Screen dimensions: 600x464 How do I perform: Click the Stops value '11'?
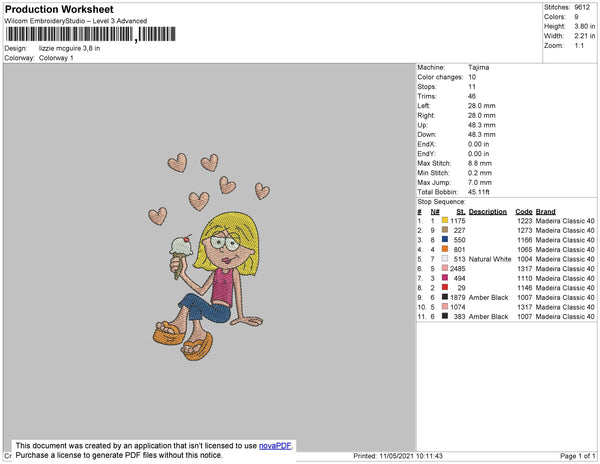pyautogui.click(x=472, y=87)
